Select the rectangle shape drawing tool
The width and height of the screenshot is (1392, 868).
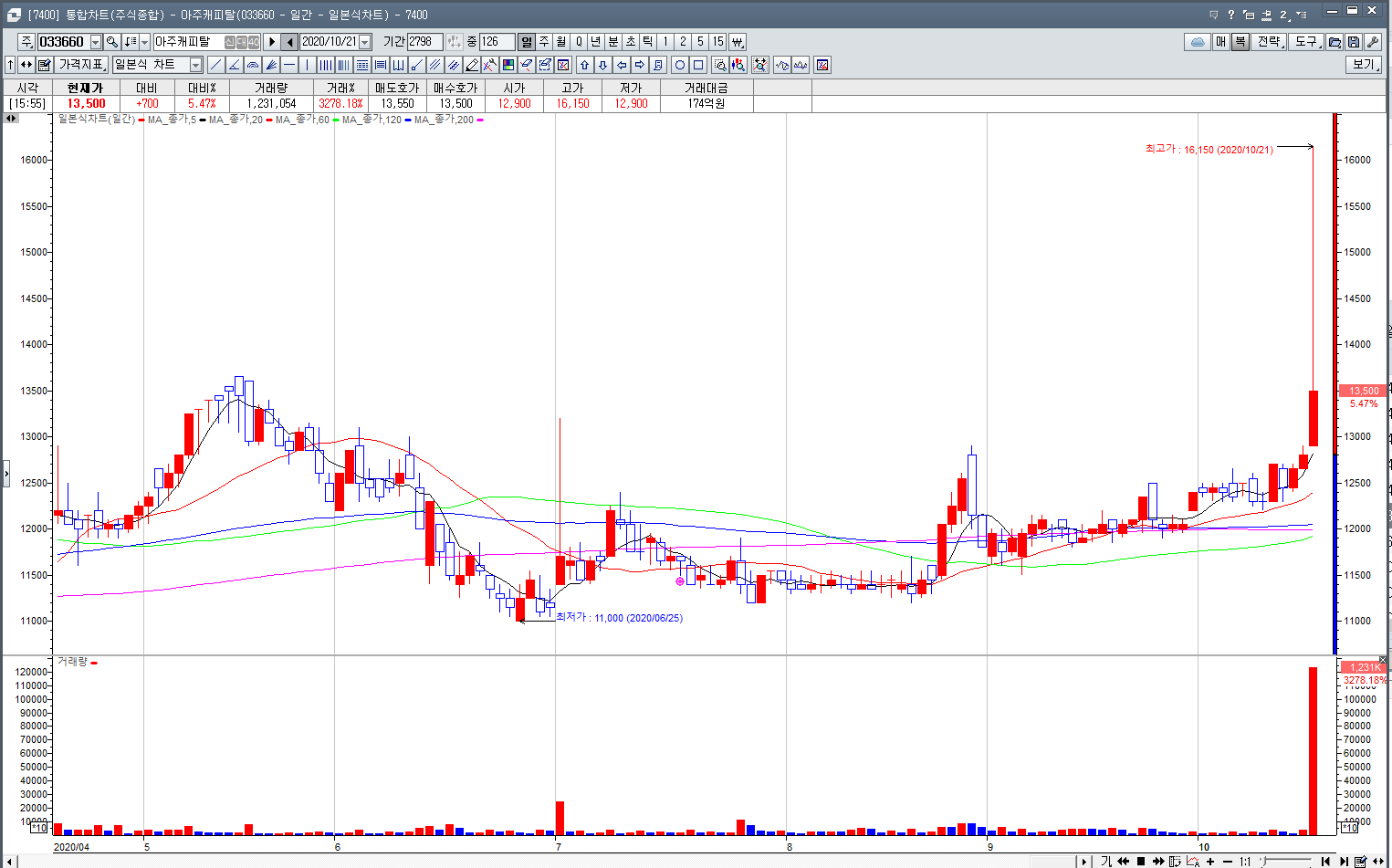pyautogui.click(x=698, y=65)
